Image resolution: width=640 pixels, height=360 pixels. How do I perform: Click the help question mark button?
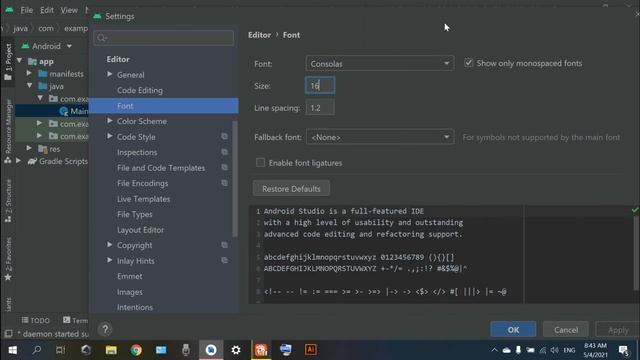tap(105, 329)
